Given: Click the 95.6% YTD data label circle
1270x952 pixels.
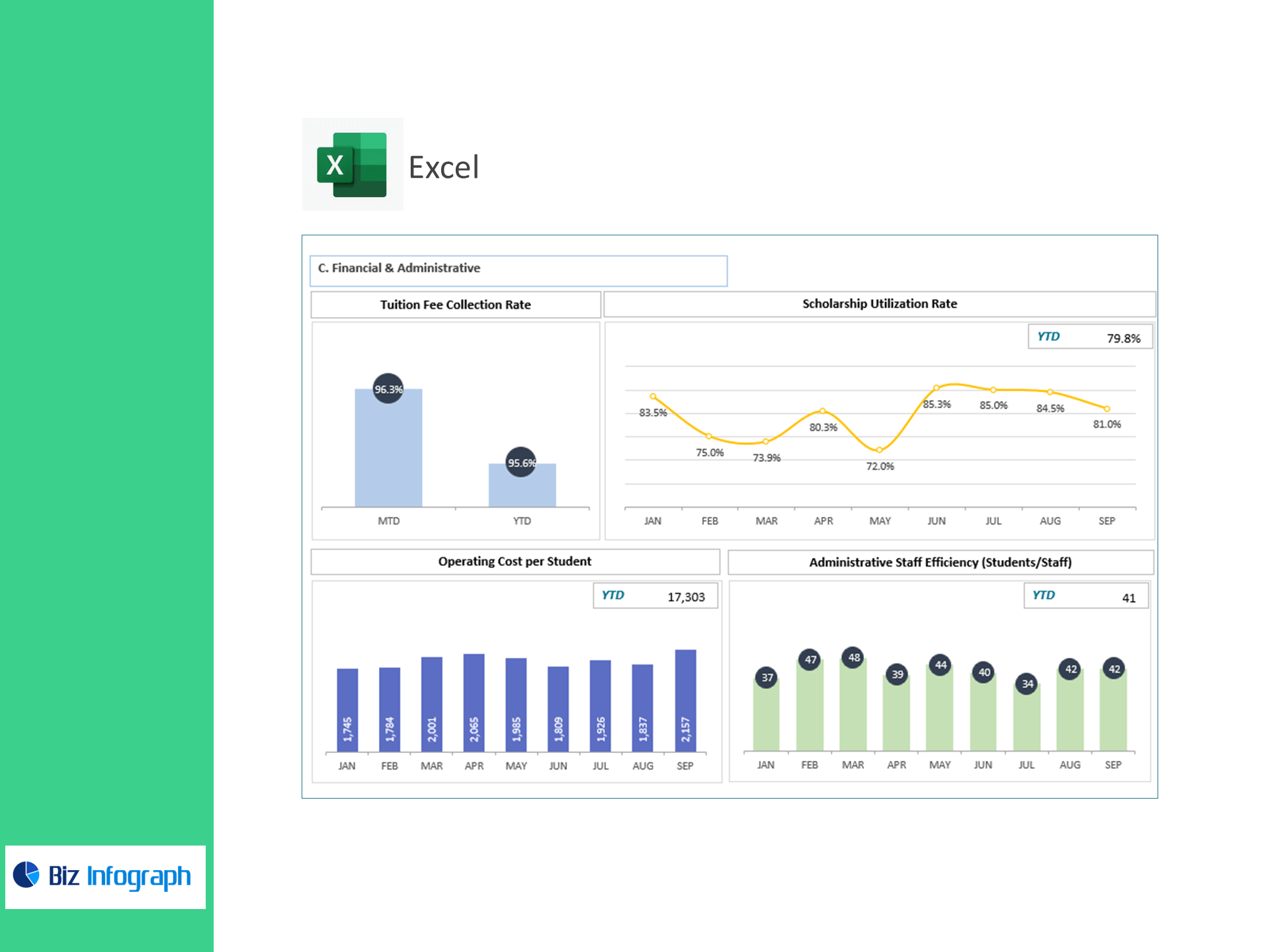Looking at the screenshot, I should (x=521, y=462).
